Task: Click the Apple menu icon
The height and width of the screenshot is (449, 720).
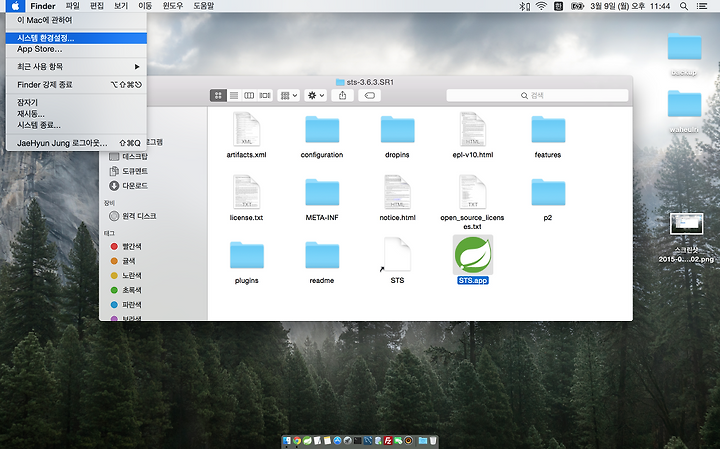Action: (x=15, y=6)
